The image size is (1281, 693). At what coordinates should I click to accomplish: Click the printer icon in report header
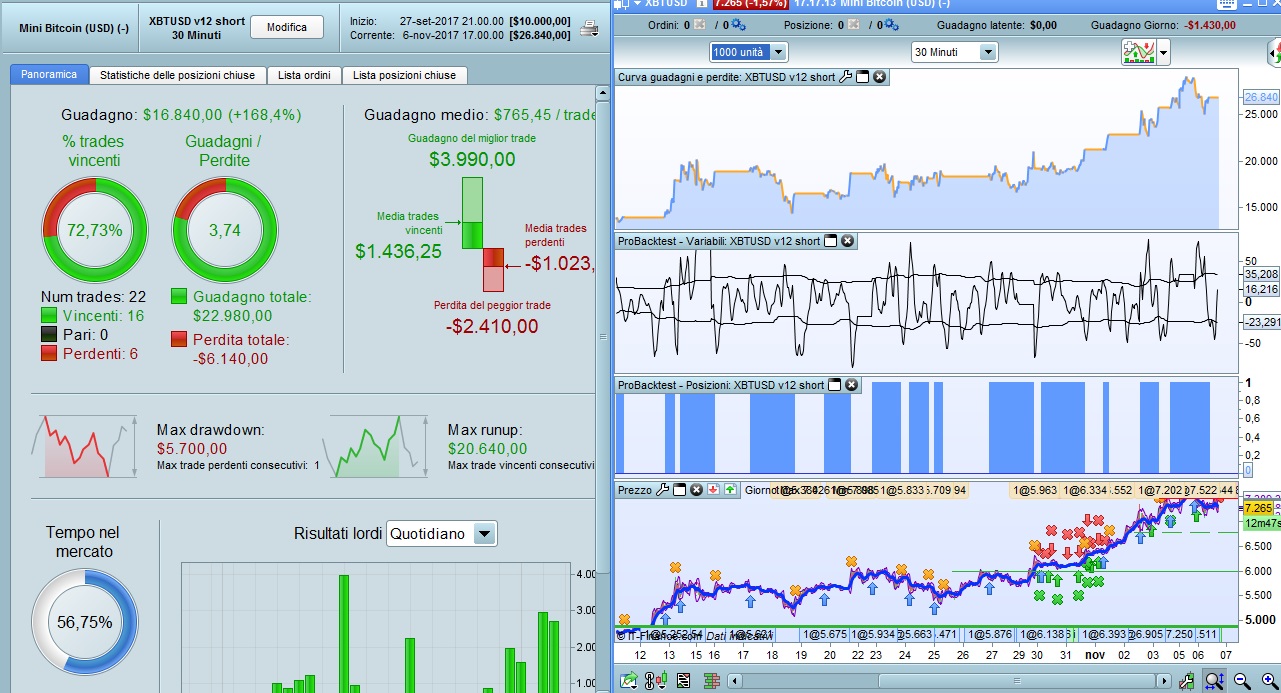(590, 27)
